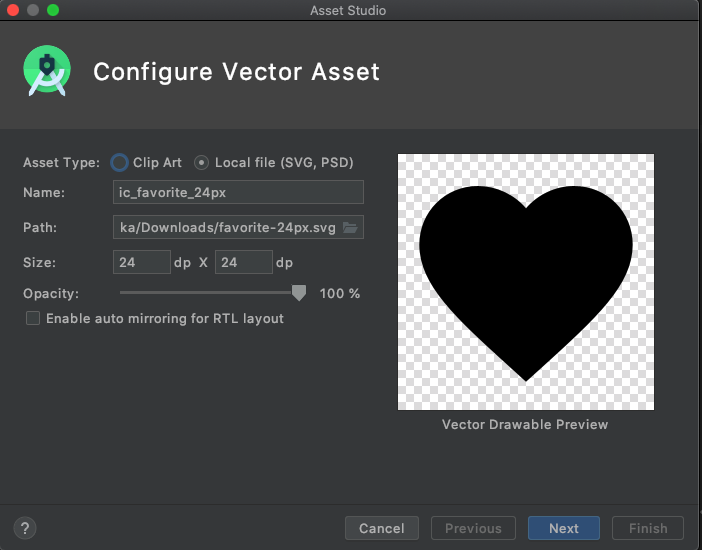Click the 'Asset Type:' label

coord(61,162)
